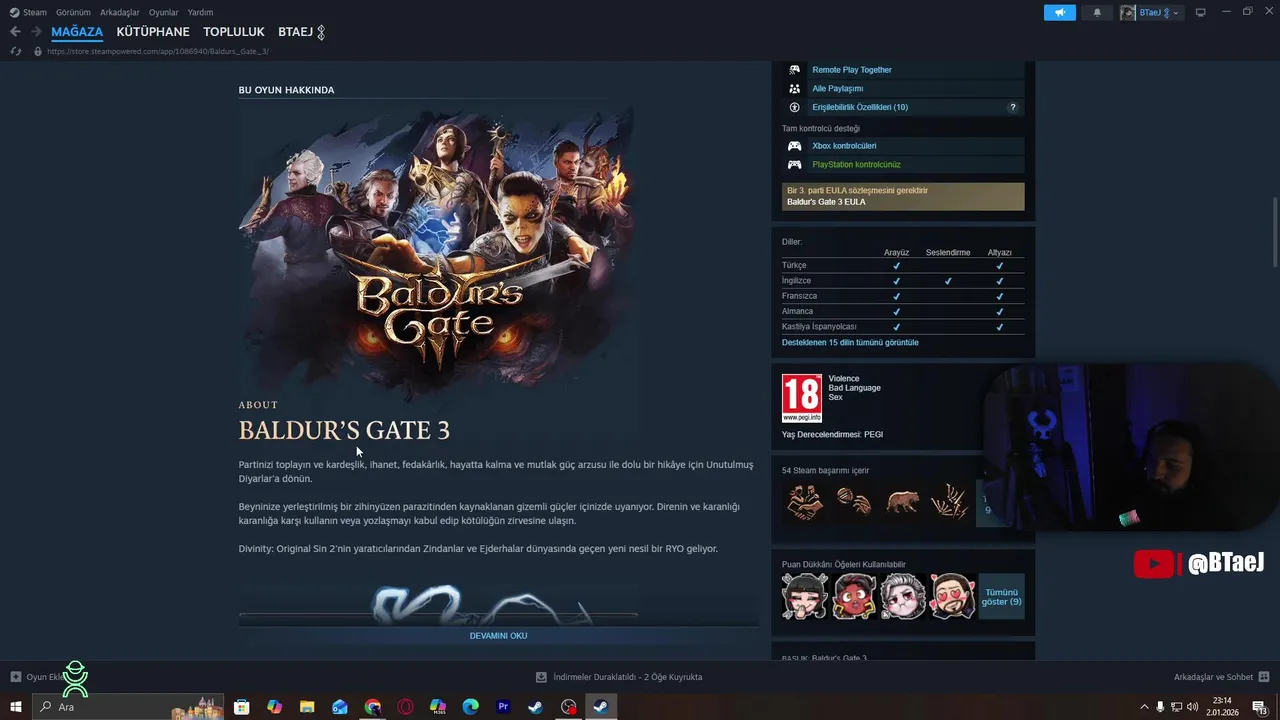Open Microsoft Edge from the taskbar

coord(471,707)
